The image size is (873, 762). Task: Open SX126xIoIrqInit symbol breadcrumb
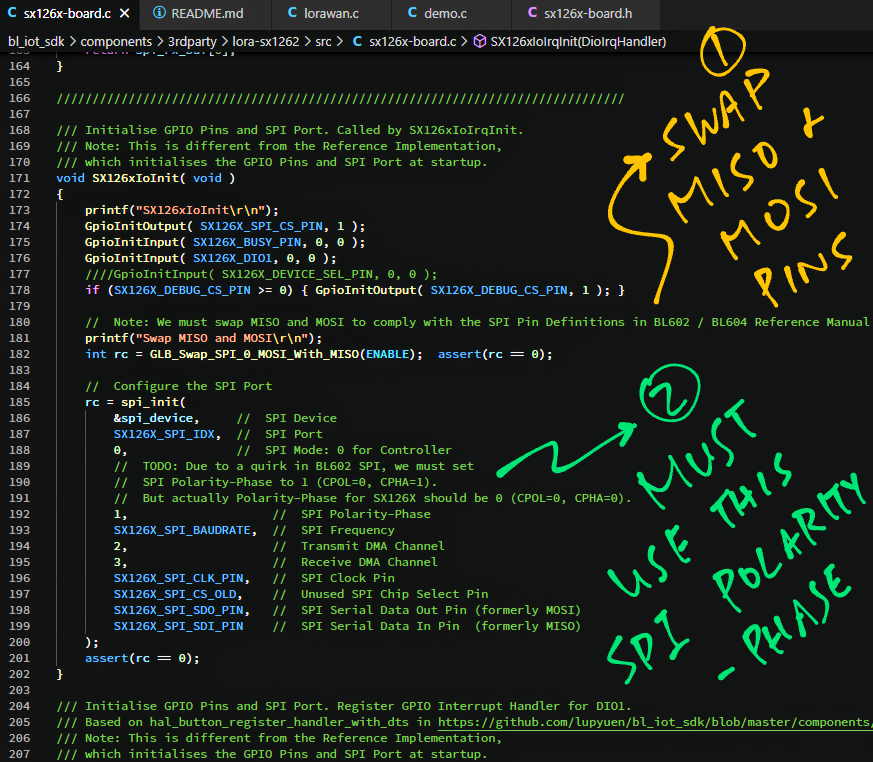pos(578,42)
